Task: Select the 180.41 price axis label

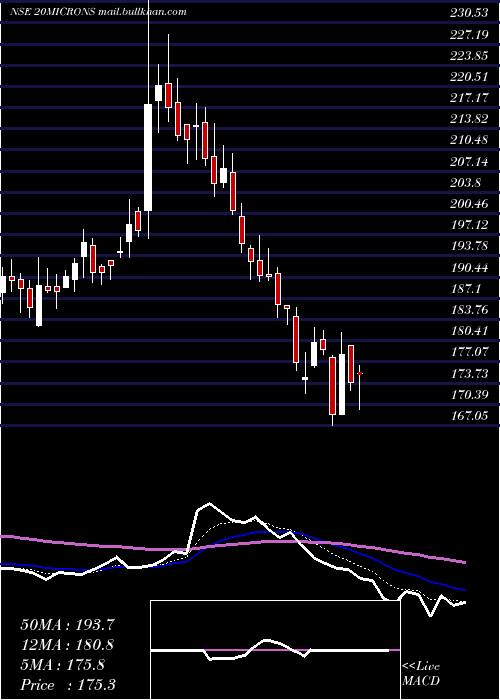Action: click(469, 331)
